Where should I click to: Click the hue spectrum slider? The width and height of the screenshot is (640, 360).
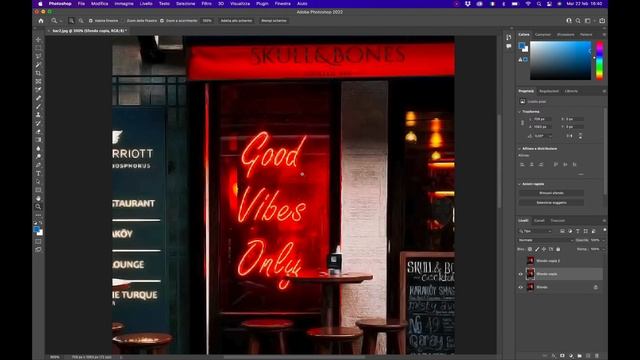(x=599, y=60)
